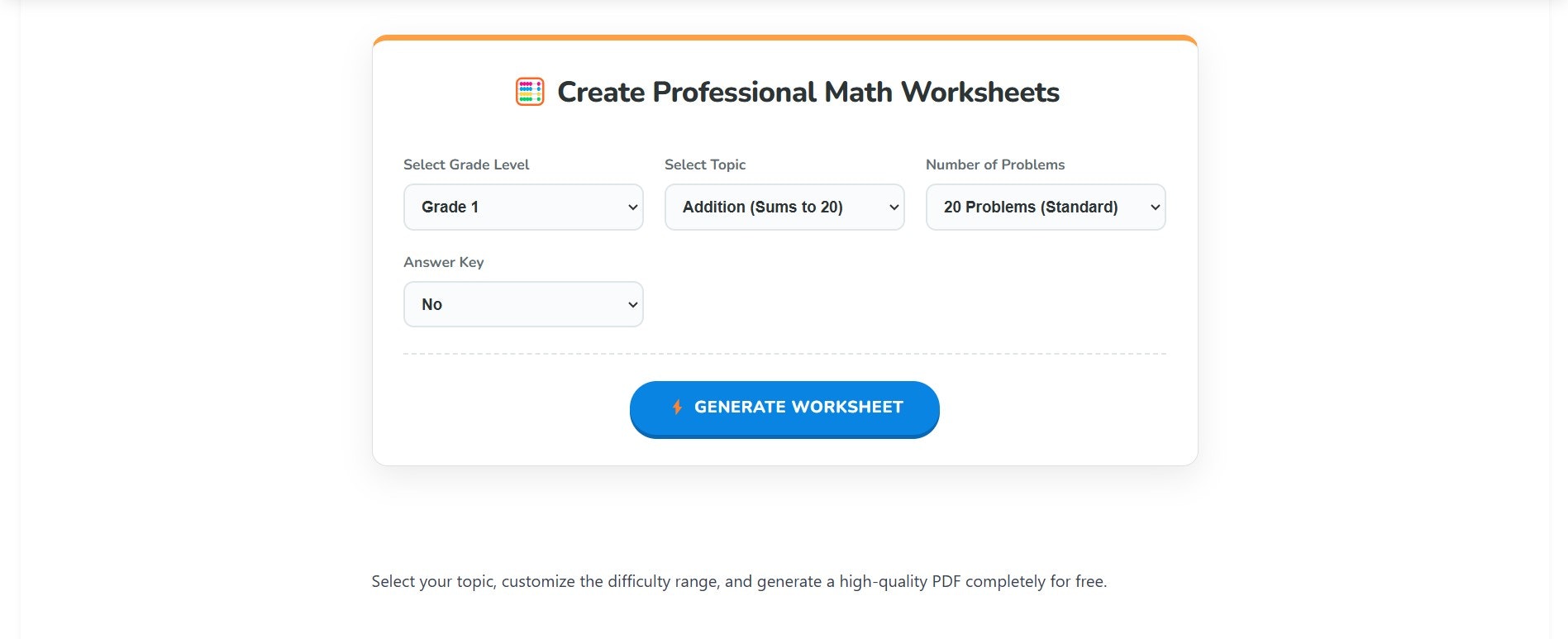
Task: Click the chevron on 20 Problems (Standard)
Action: click(x=1155, y=207)
